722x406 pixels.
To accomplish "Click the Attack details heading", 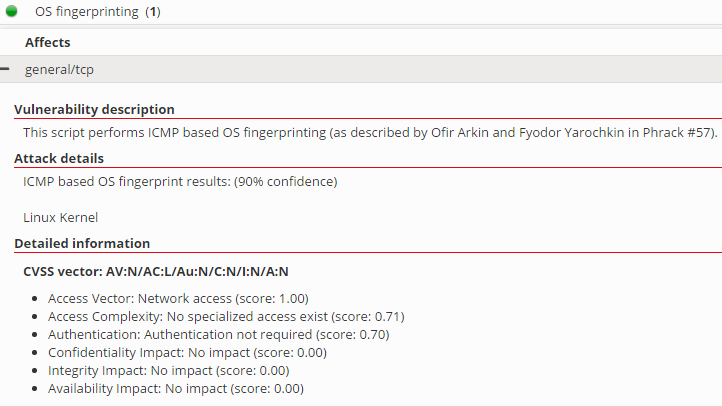I will [59, 158].
